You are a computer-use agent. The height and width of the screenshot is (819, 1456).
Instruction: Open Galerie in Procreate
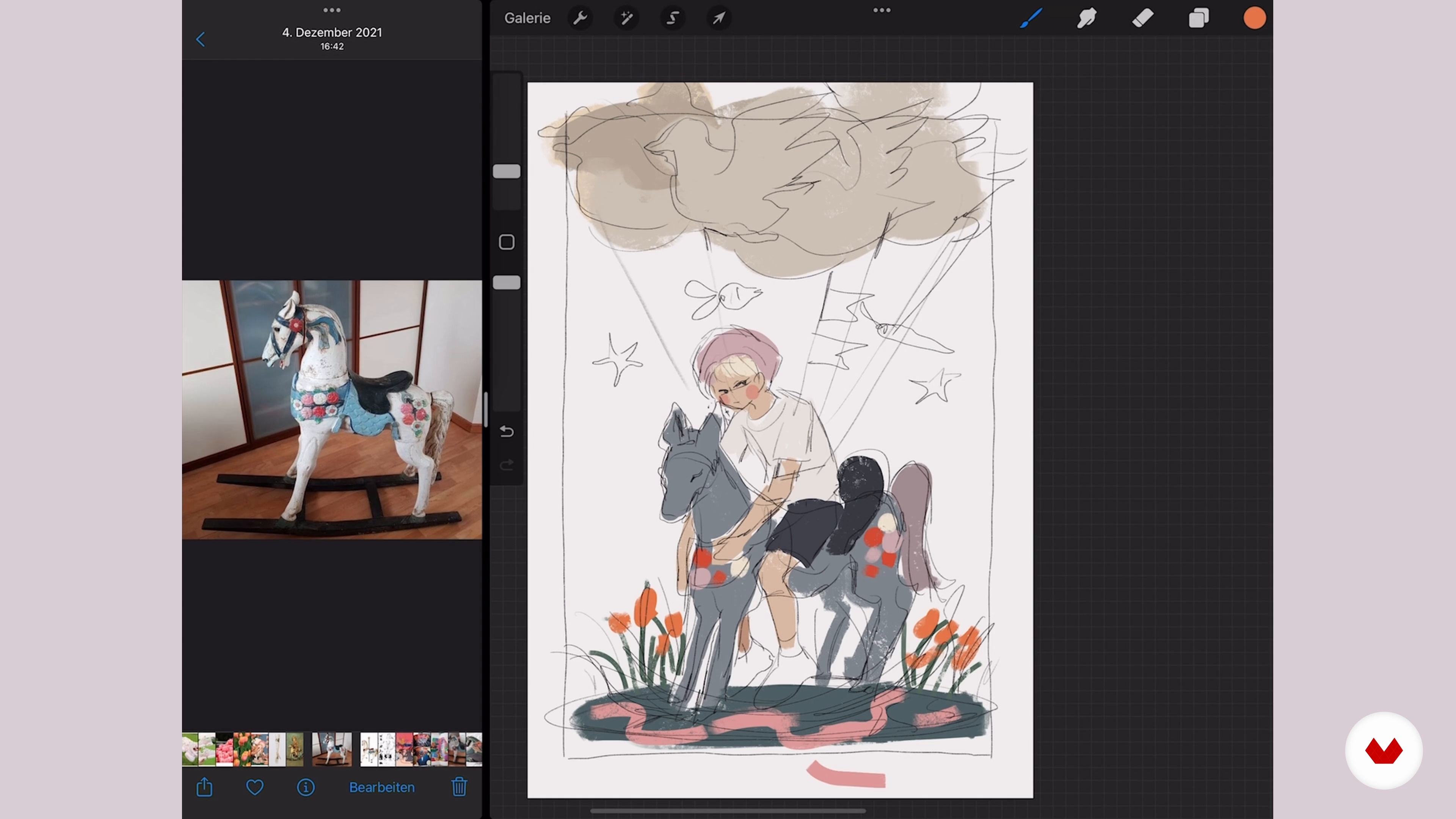(527, 18)
